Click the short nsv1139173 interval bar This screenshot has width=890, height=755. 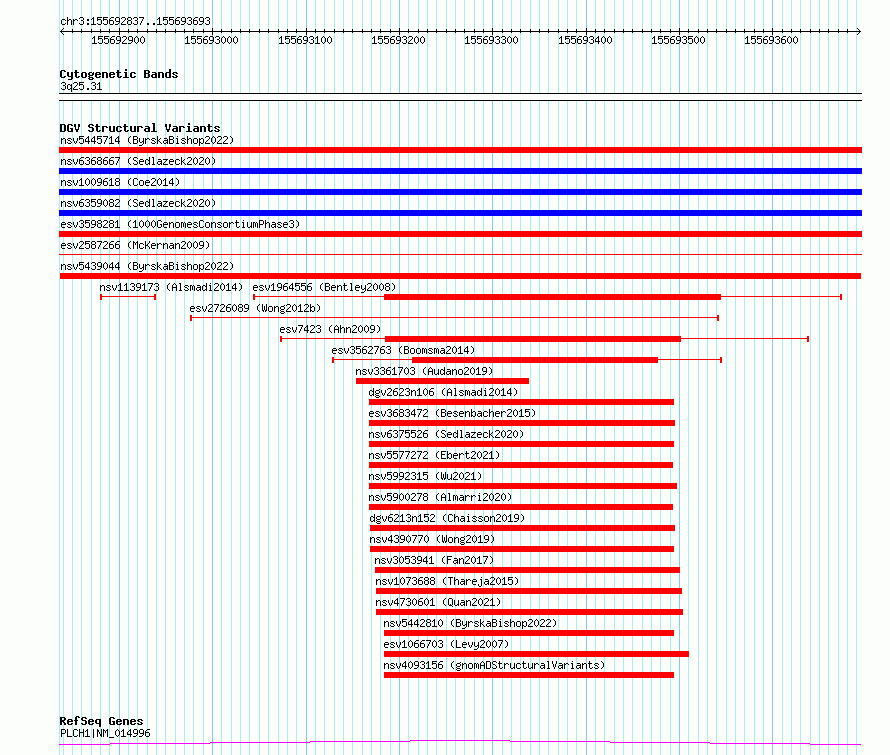(x=128, y=297)
